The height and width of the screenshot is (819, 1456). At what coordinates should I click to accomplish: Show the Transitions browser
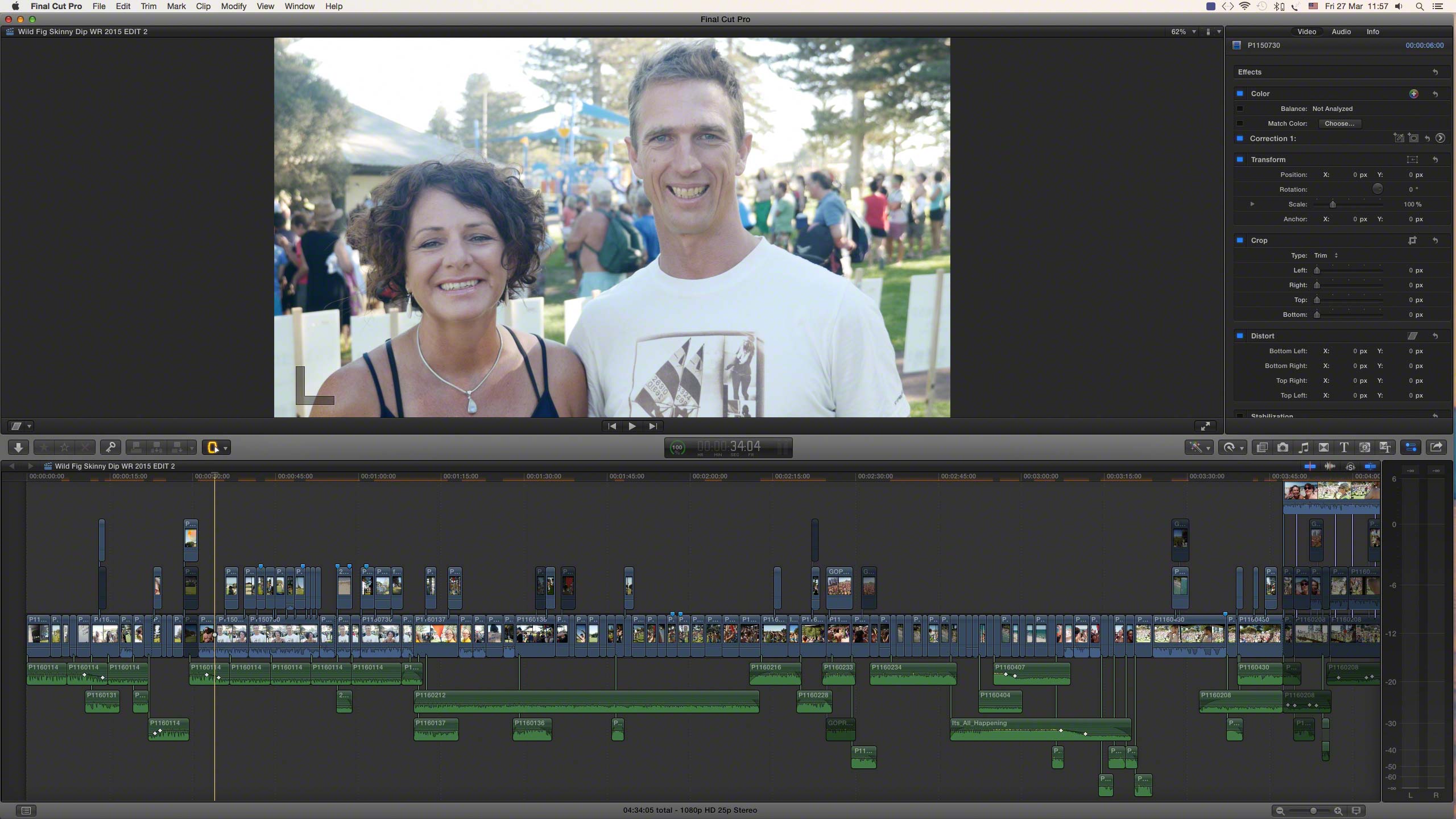[x=1324, y=448]
